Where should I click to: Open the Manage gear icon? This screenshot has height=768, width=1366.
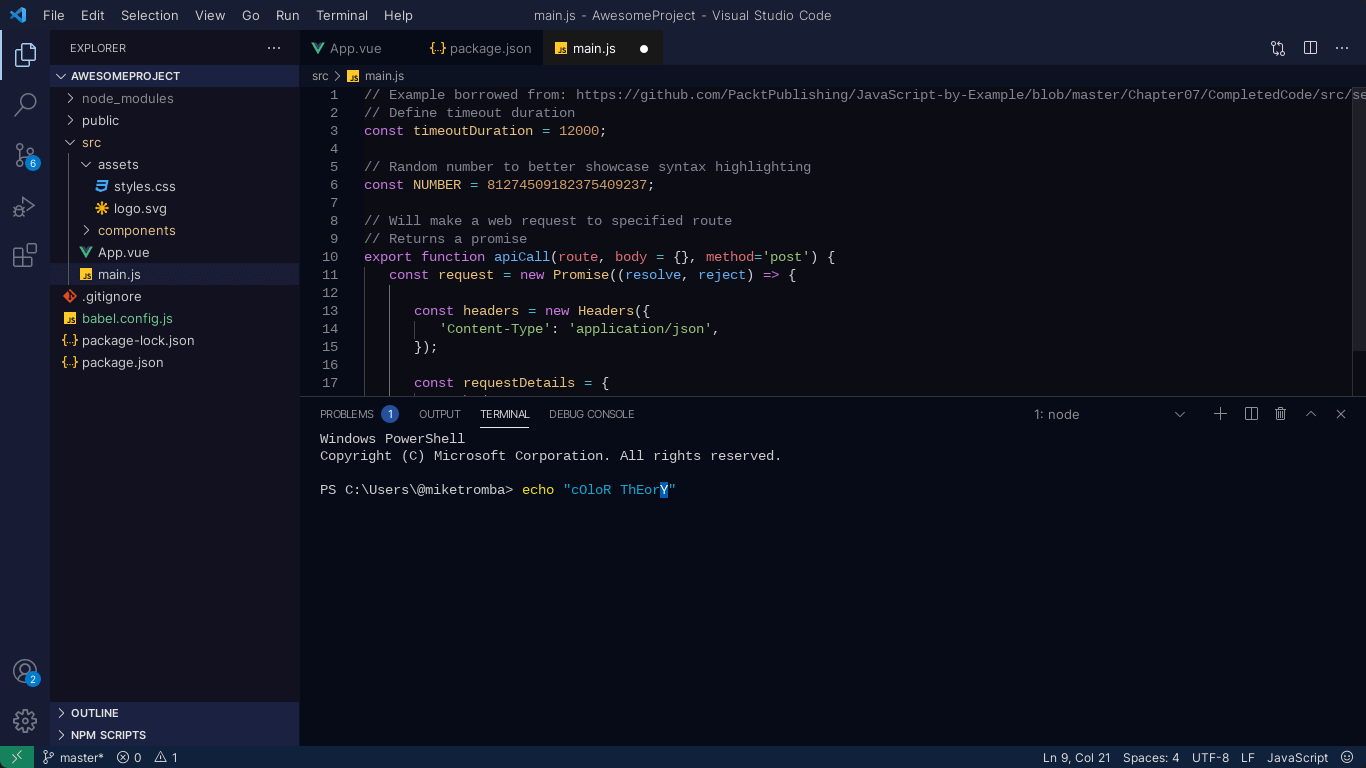point(25,720)
